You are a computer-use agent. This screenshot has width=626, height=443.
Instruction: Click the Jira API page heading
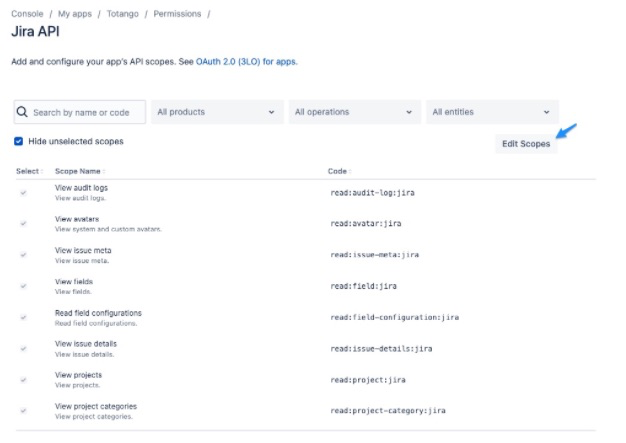tap(36, 32)
